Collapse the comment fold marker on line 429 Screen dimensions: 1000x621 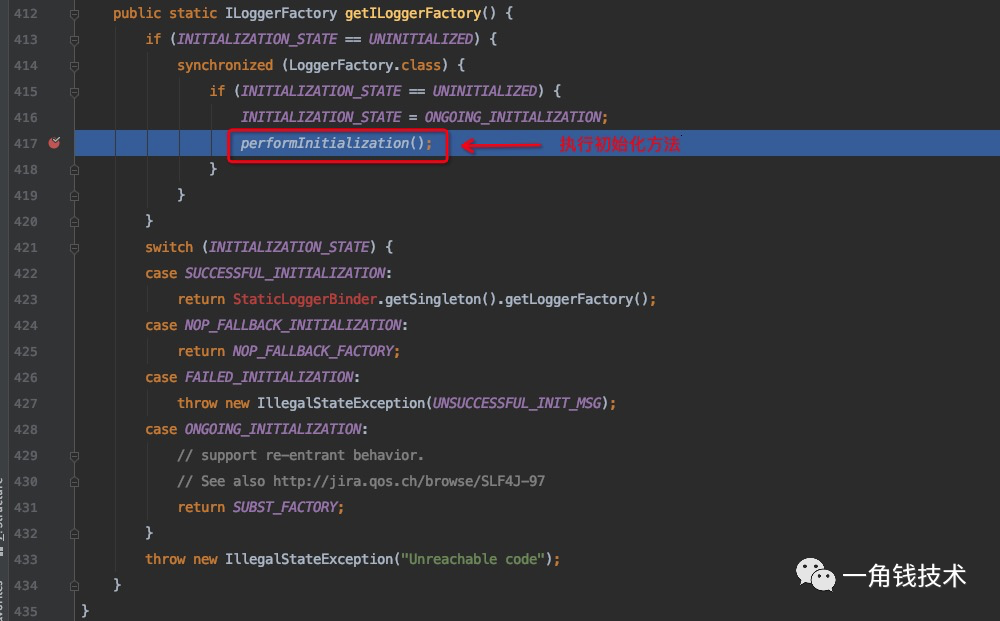pyautogui.click(x=74, y=456)
